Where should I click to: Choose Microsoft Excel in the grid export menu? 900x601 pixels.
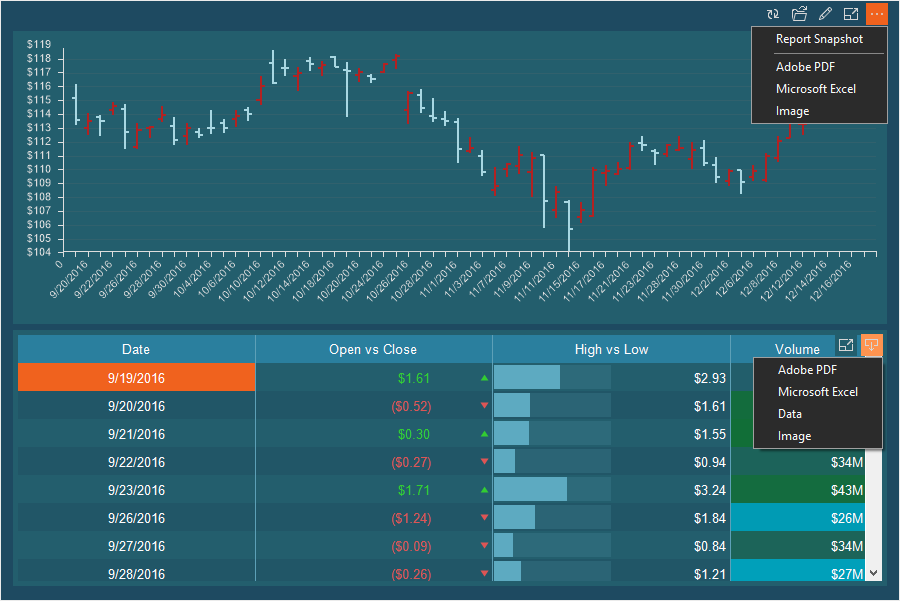coord(817,392)
